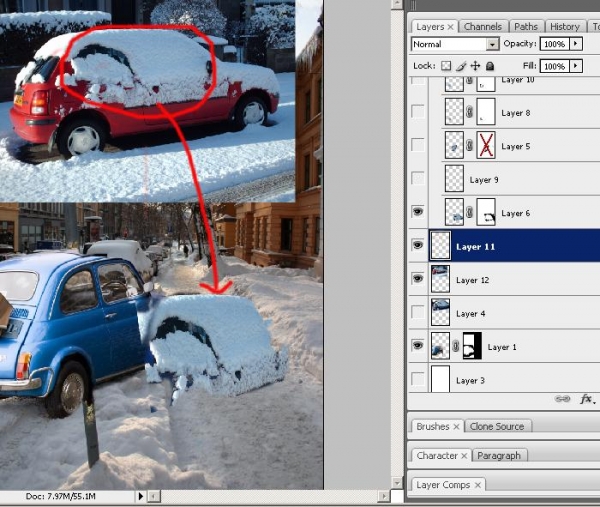The height and width of the screenshot is (507, 600).
Task: Click the mask link icon on Layer 6
Action: (x=470, y=212)
